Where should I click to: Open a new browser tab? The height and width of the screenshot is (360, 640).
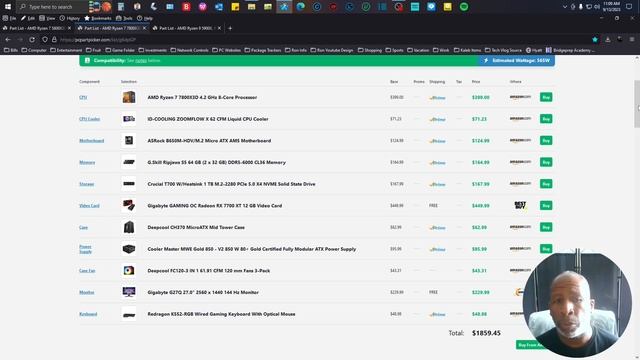click(230, 28)
